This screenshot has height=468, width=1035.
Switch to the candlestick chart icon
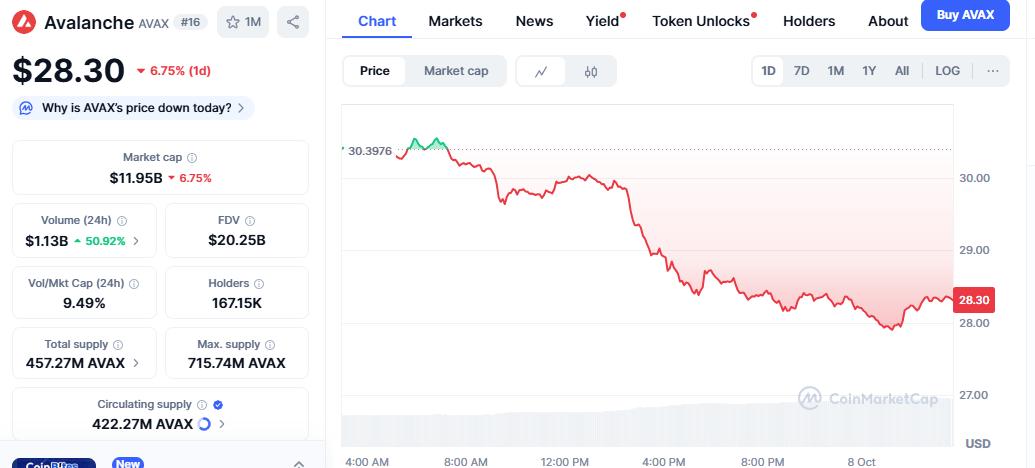591,71
